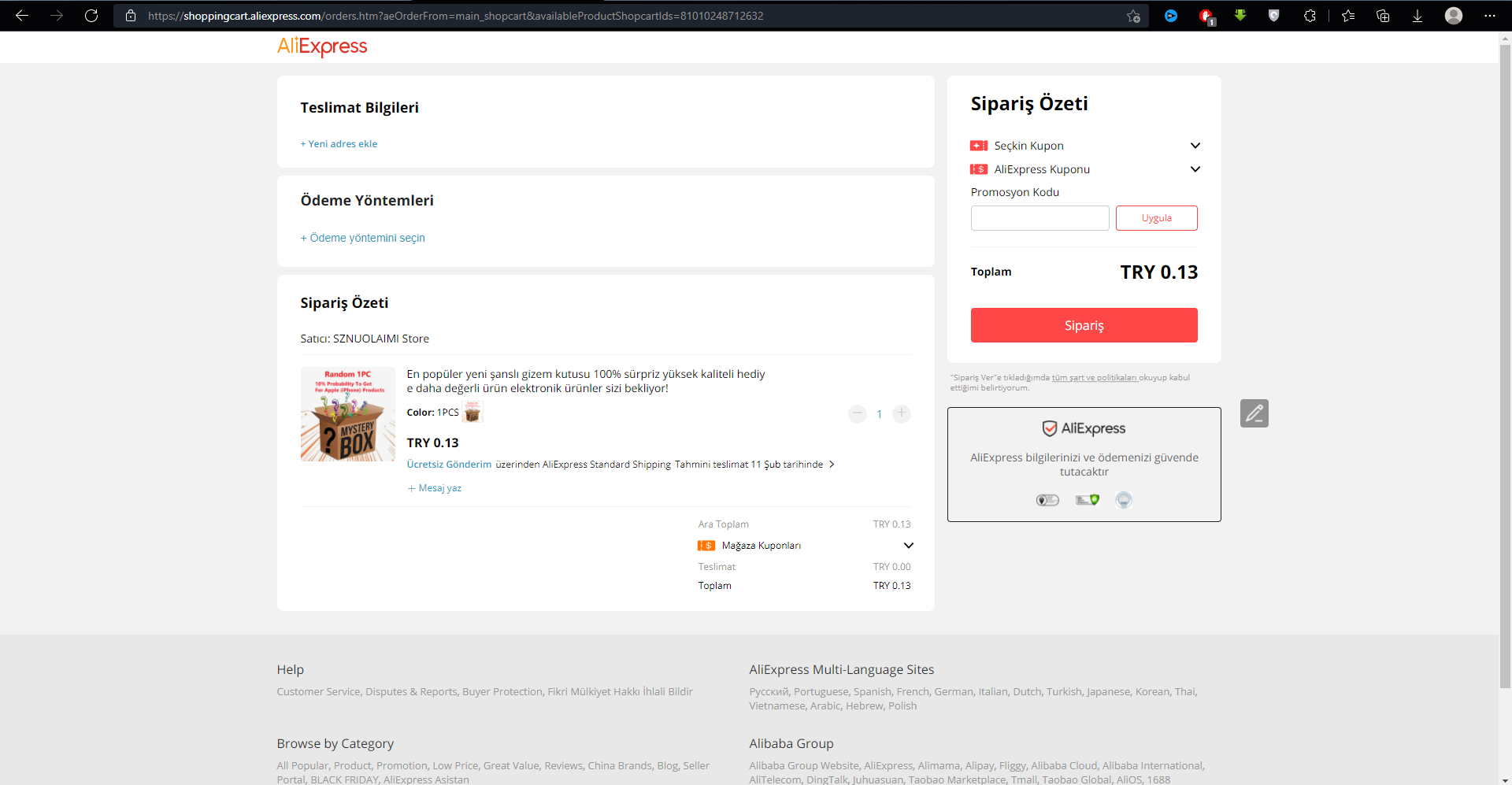This screenshot has width=1512, height=785.
Task: Click the Ücretsiz Gönderim shipping text
Action: (449, 465)
